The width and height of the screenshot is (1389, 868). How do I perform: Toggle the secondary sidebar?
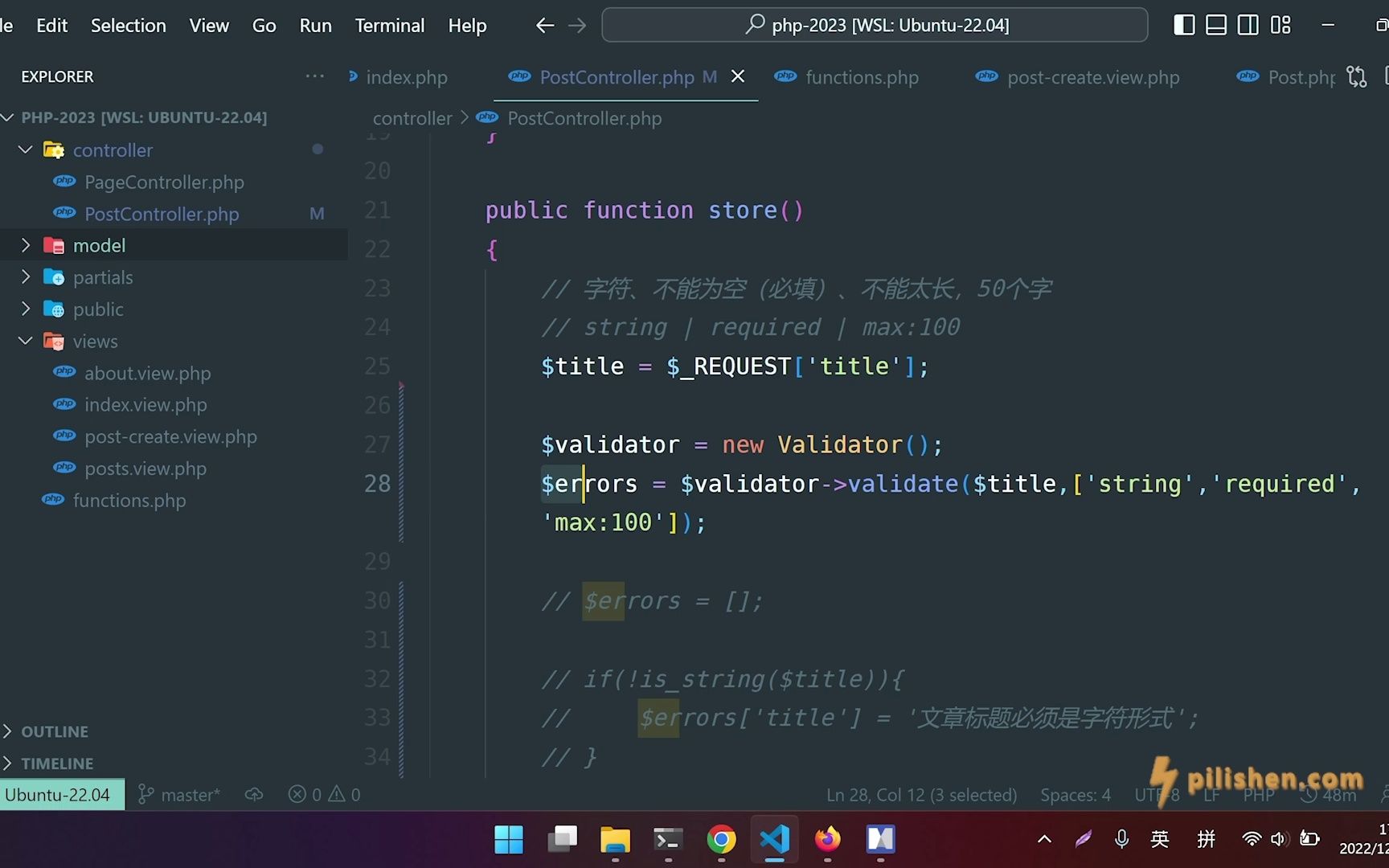[1248, 25]
